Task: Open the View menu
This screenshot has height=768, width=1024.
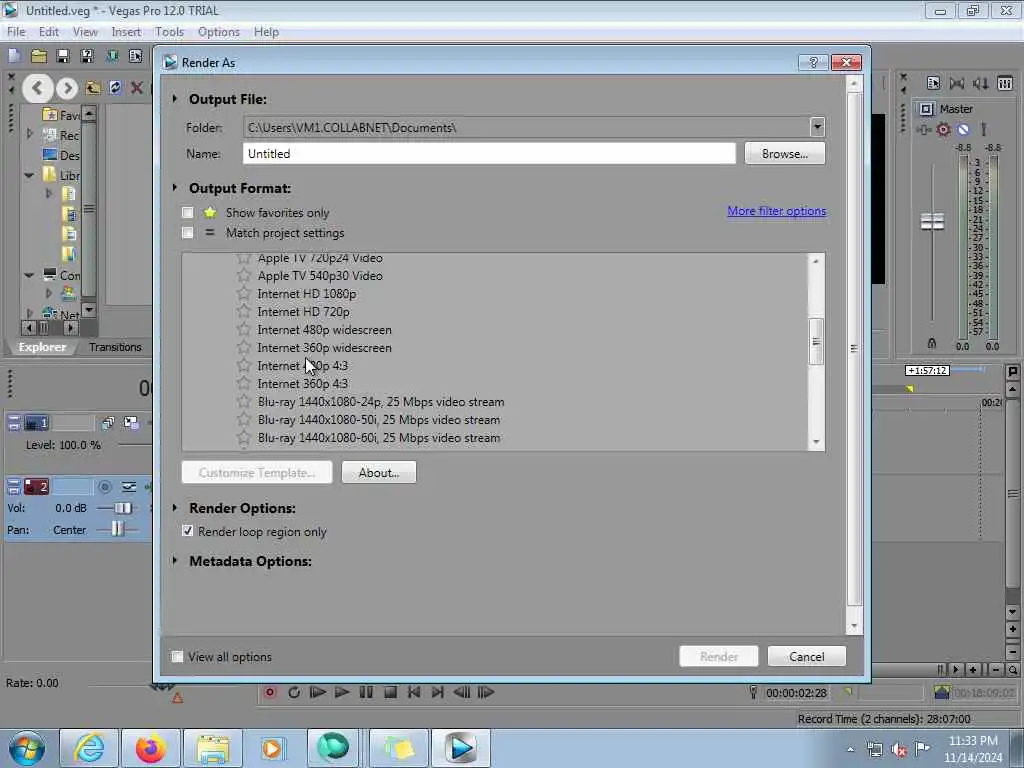Action: [x=85, y=31]
